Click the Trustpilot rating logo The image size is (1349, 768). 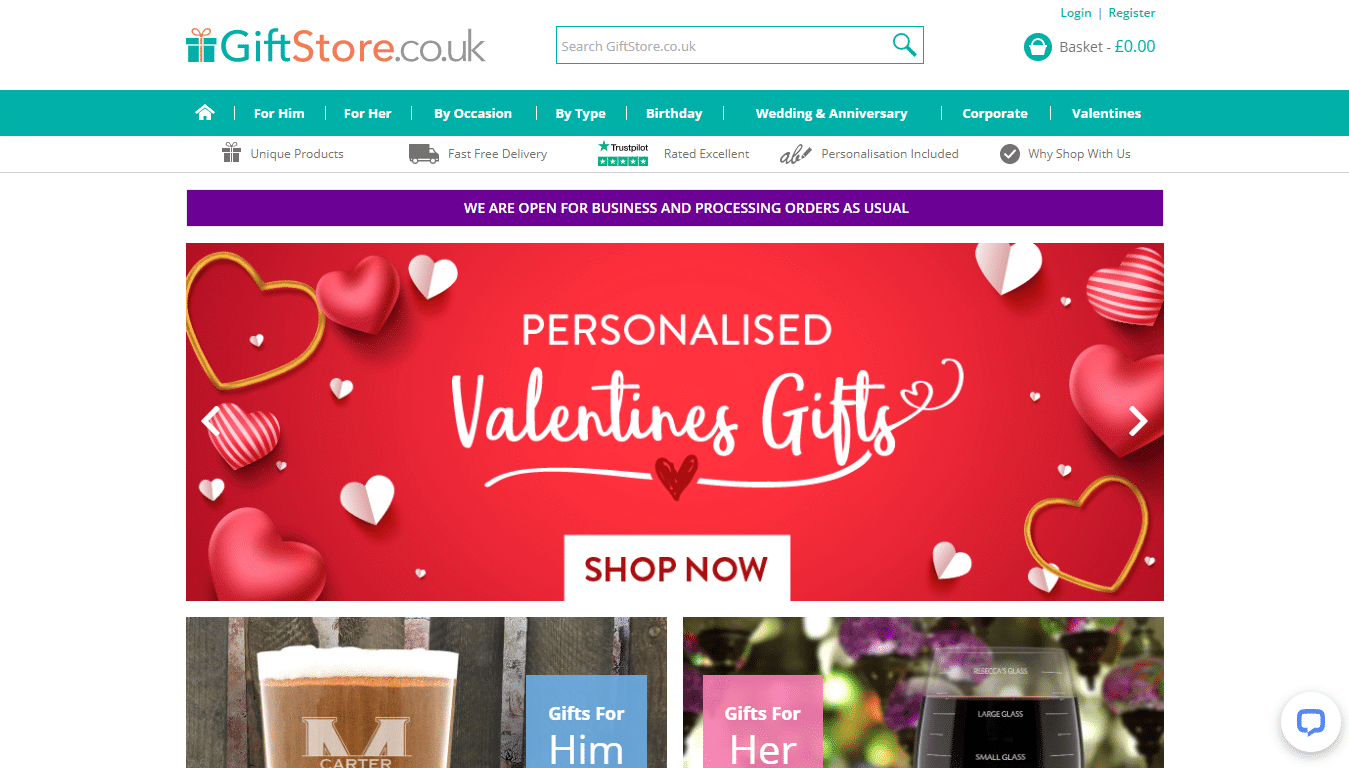623,153
